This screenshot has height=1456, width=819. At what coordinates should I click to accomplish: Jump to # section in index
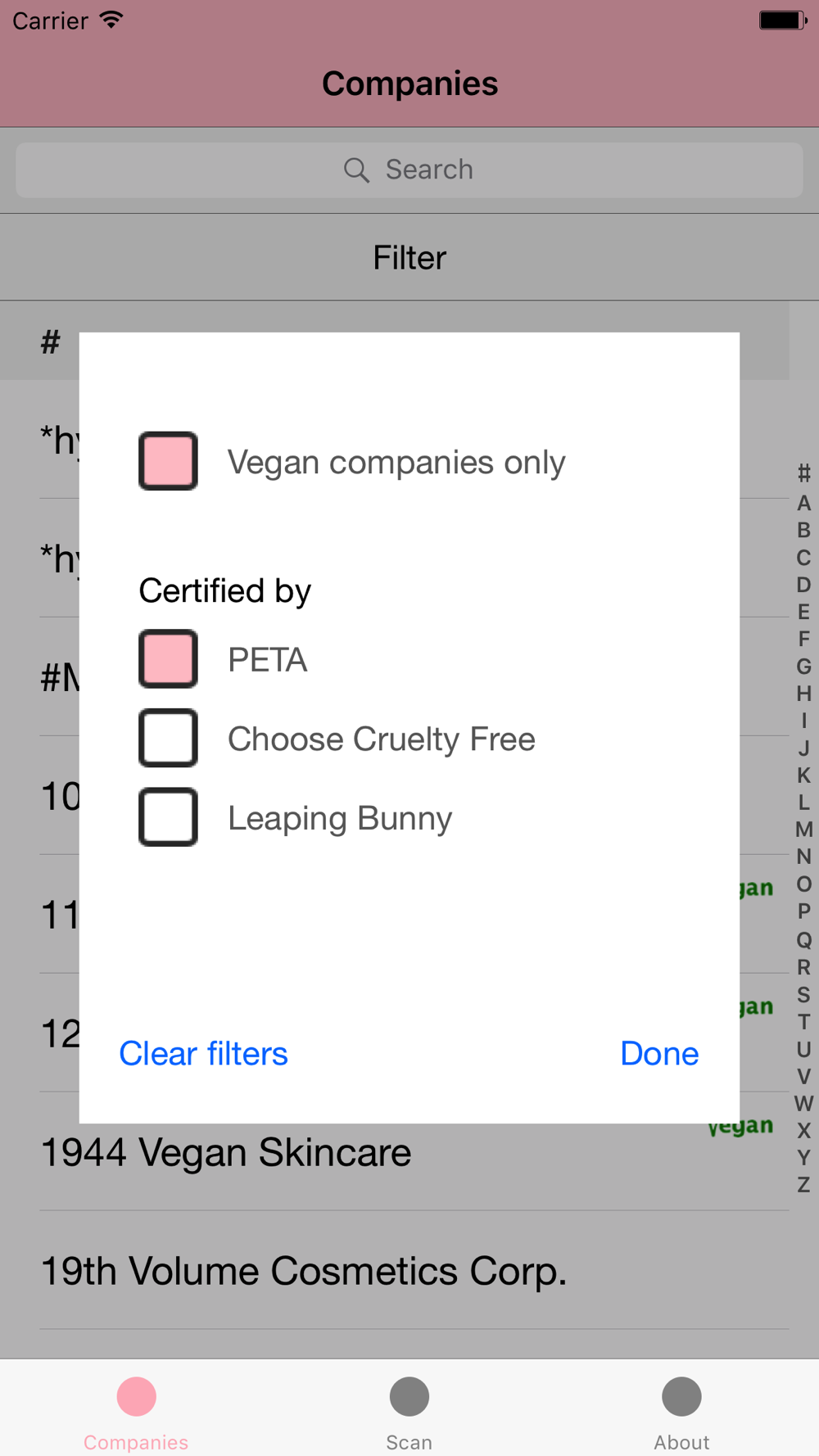[x=803, y=473]
